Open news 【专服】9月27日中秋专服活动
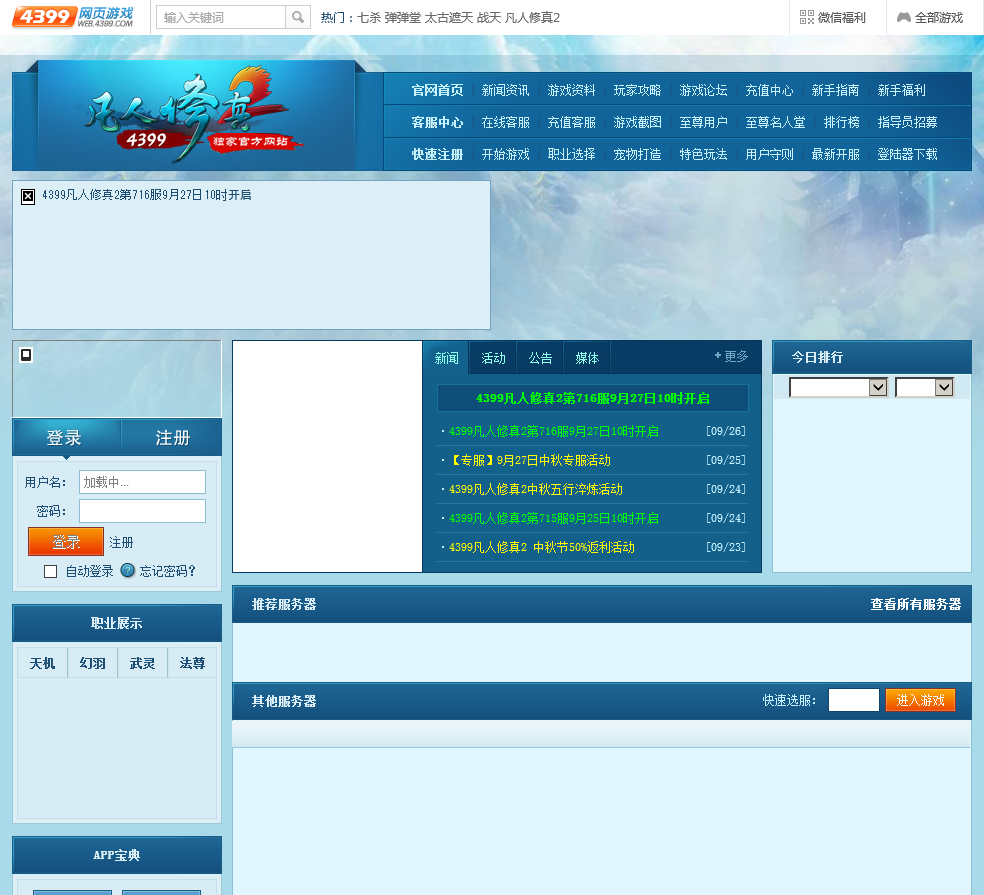This screenshot has height=895, width=984. 530,460
